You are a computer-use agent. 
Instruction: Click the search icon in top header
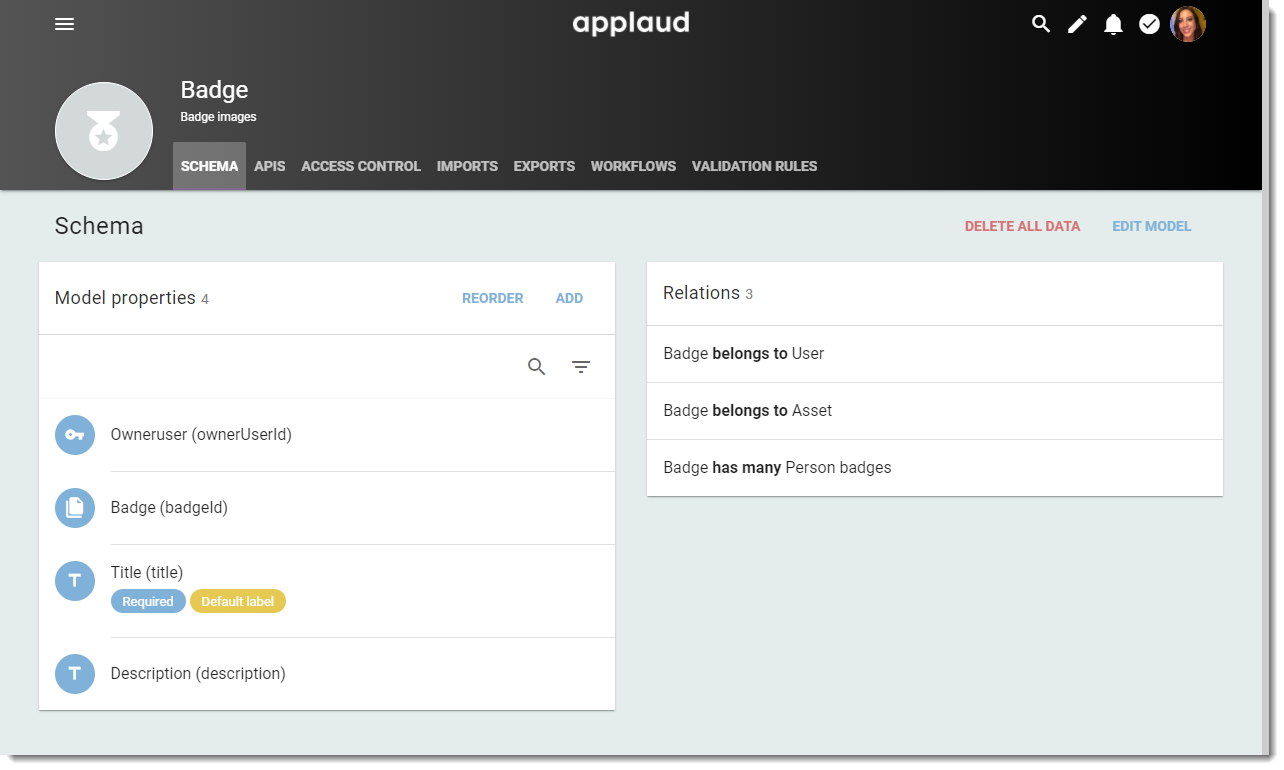[x=1041, y=24]
